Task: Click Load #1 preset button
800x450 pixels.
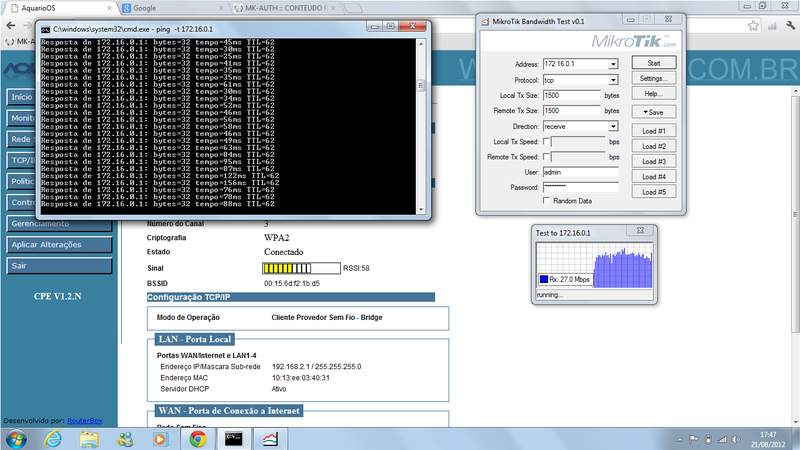Action: [654, 131]
